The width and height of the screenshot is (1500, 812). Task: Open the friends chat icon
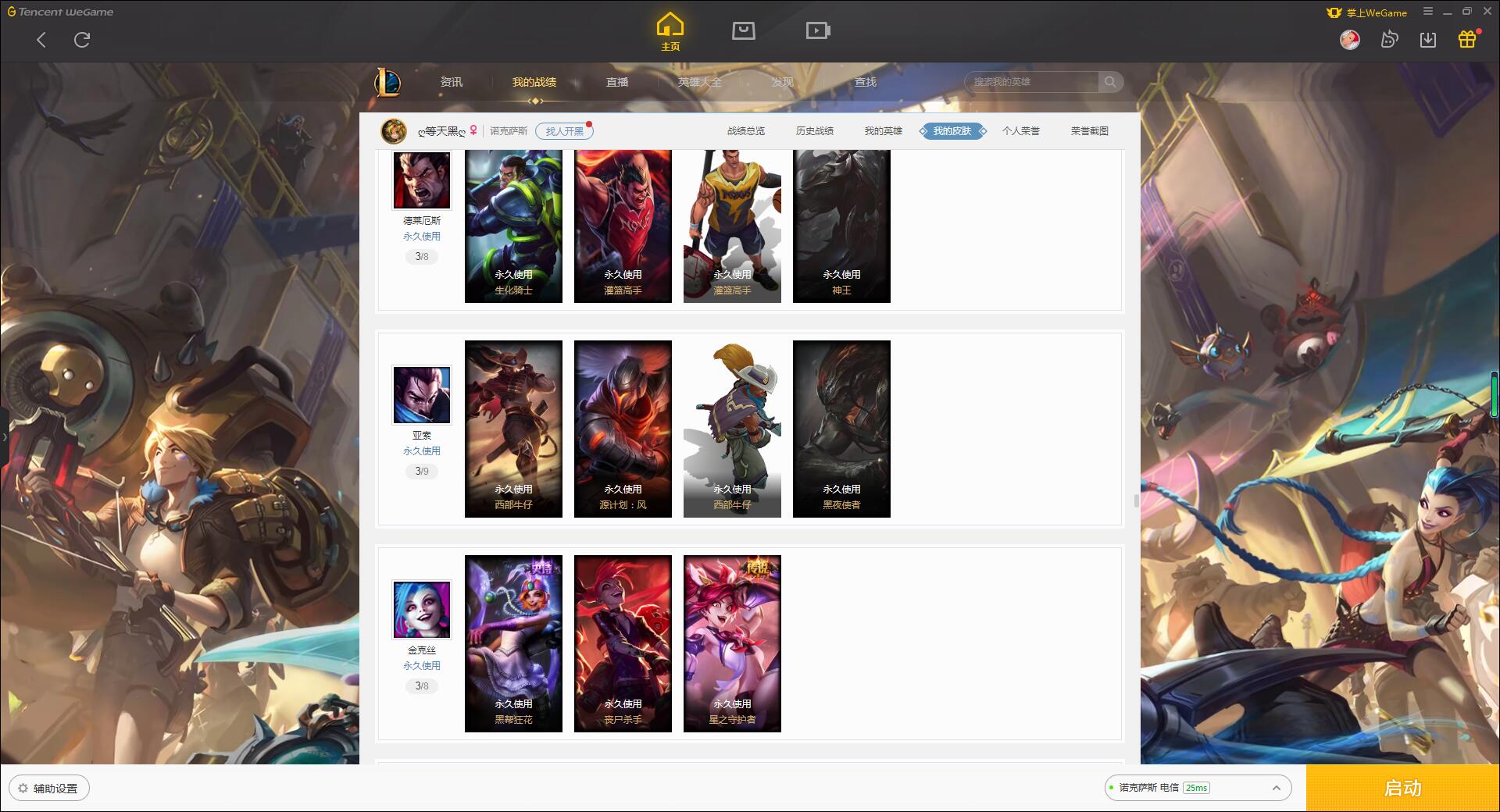click(x=1389, y=39)
